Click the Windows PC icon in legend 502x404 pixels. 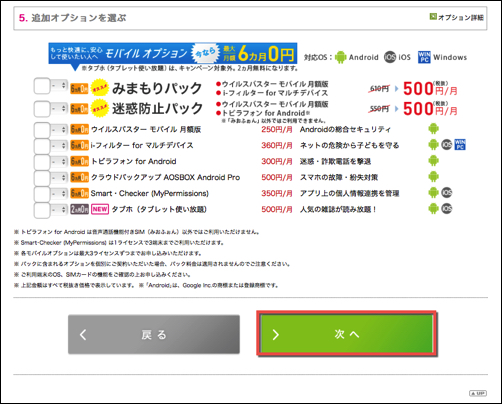pos(424,57)
